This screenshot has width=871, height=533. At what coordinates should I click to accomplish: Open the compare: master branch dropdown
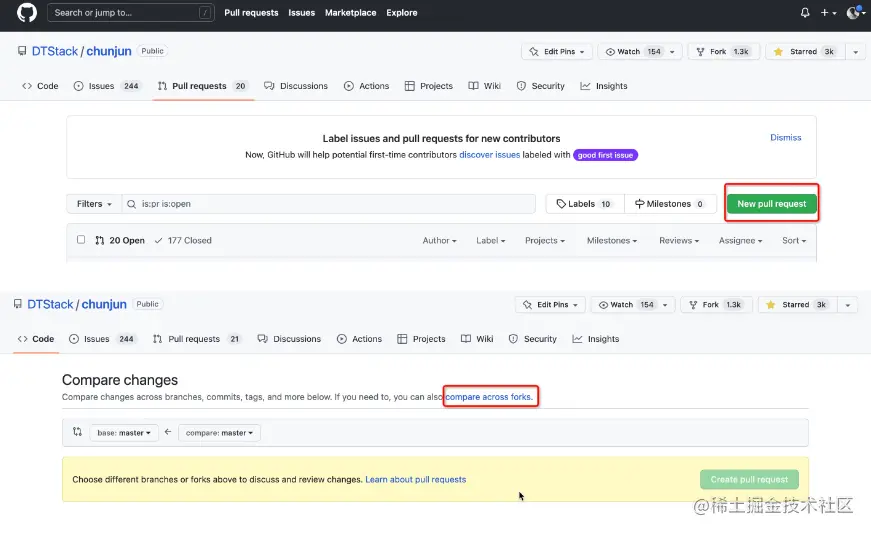219,433
